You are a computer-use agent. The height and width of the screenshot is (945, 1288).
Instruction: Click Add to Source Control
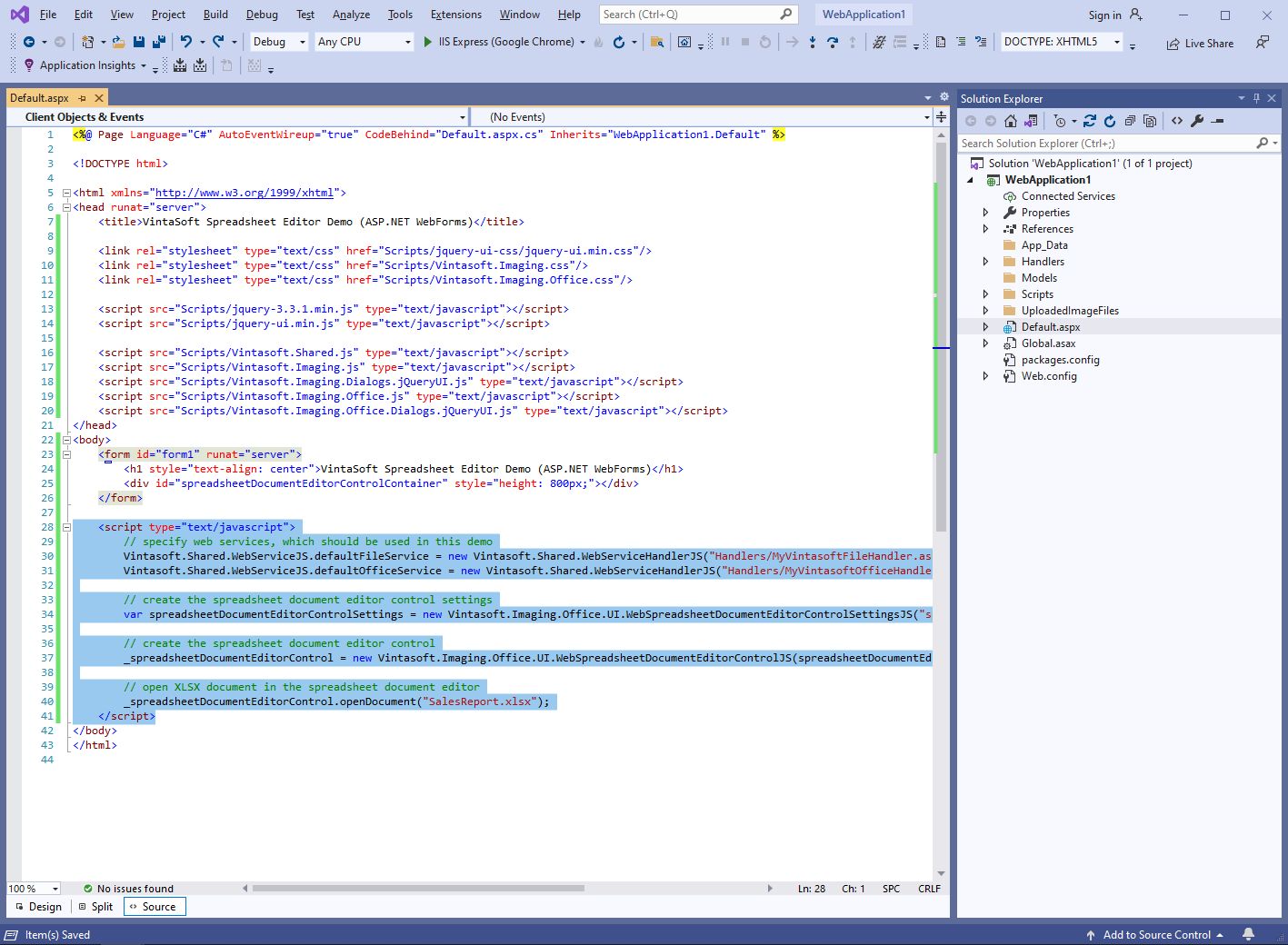[1156, 934]
